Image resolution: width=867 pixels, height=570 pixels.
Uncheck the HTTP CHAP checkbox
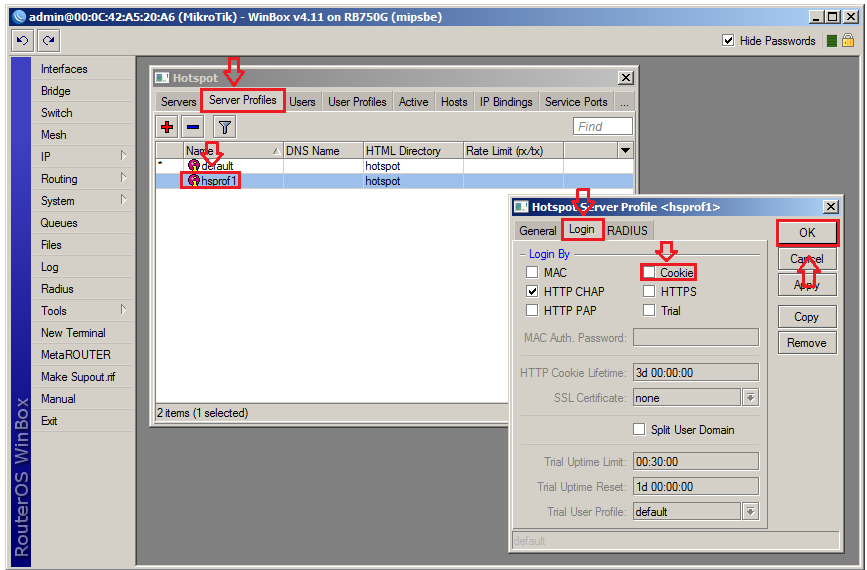532,291
